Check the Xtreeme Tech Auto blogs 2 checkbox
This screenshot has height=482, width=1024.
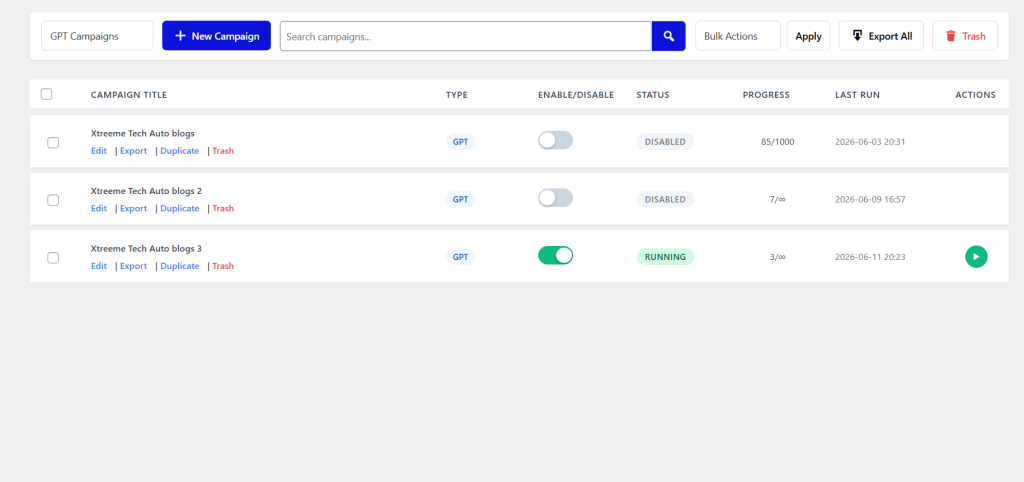tap(53, 200)
